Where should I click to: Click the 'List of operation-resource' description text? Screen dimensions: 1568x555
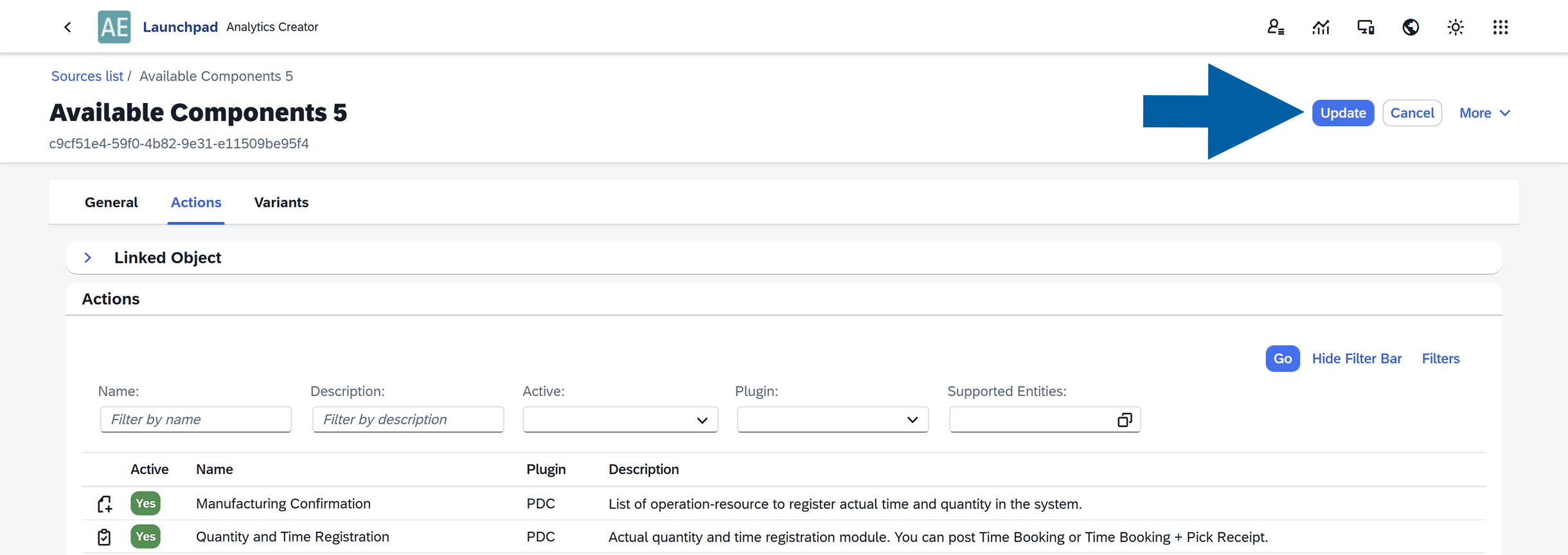tap(845, 504)
